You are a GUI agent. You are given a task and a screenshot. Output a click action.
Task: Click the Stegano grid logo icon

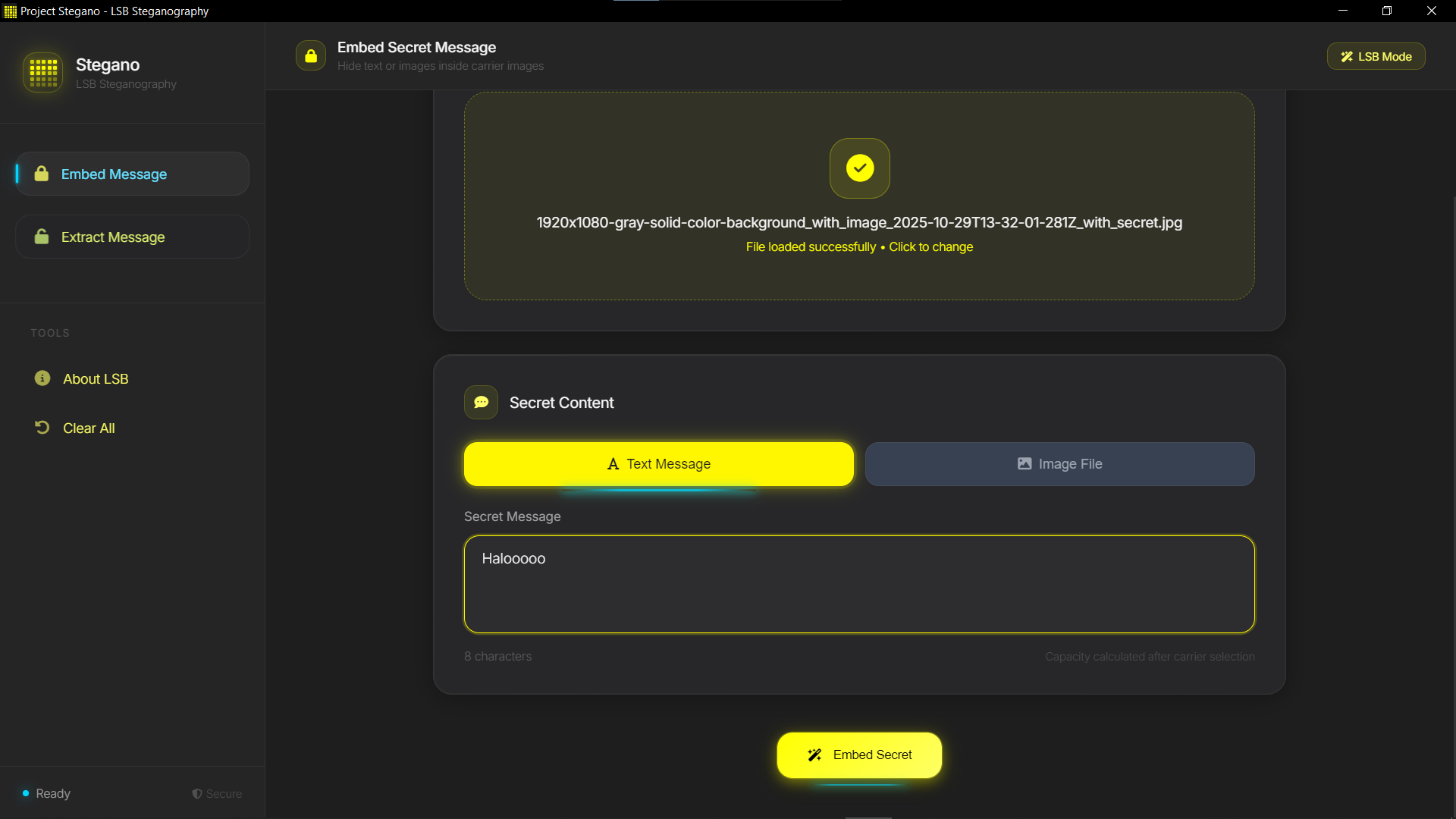click(x=42, y=72)
